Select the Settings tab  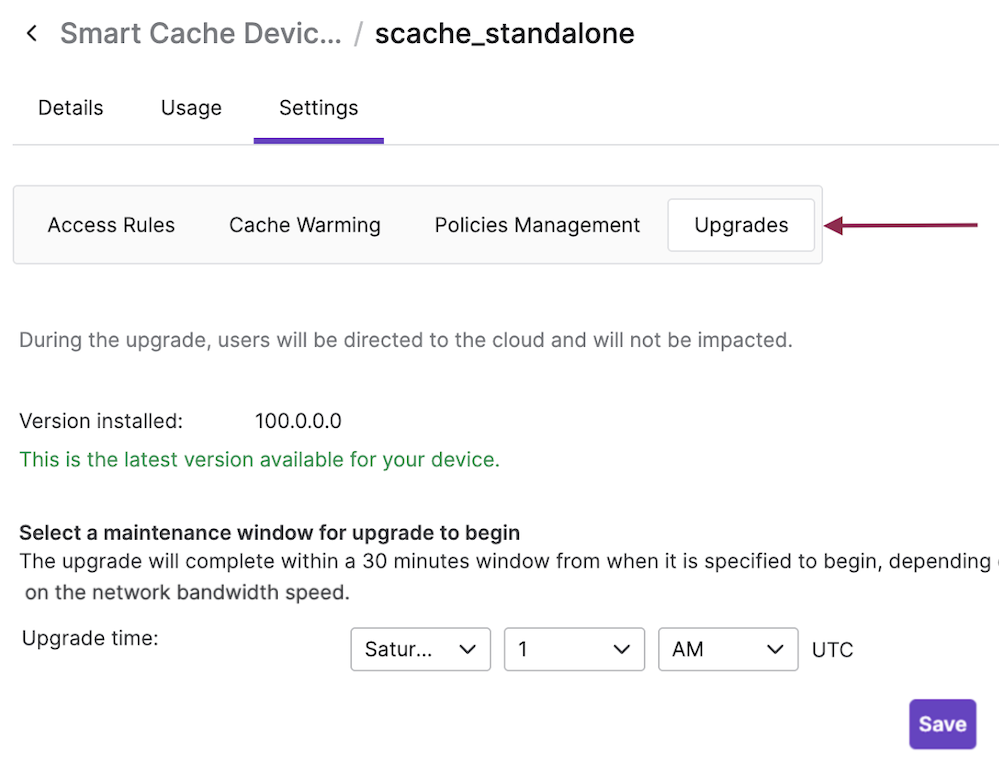(318, 107)
